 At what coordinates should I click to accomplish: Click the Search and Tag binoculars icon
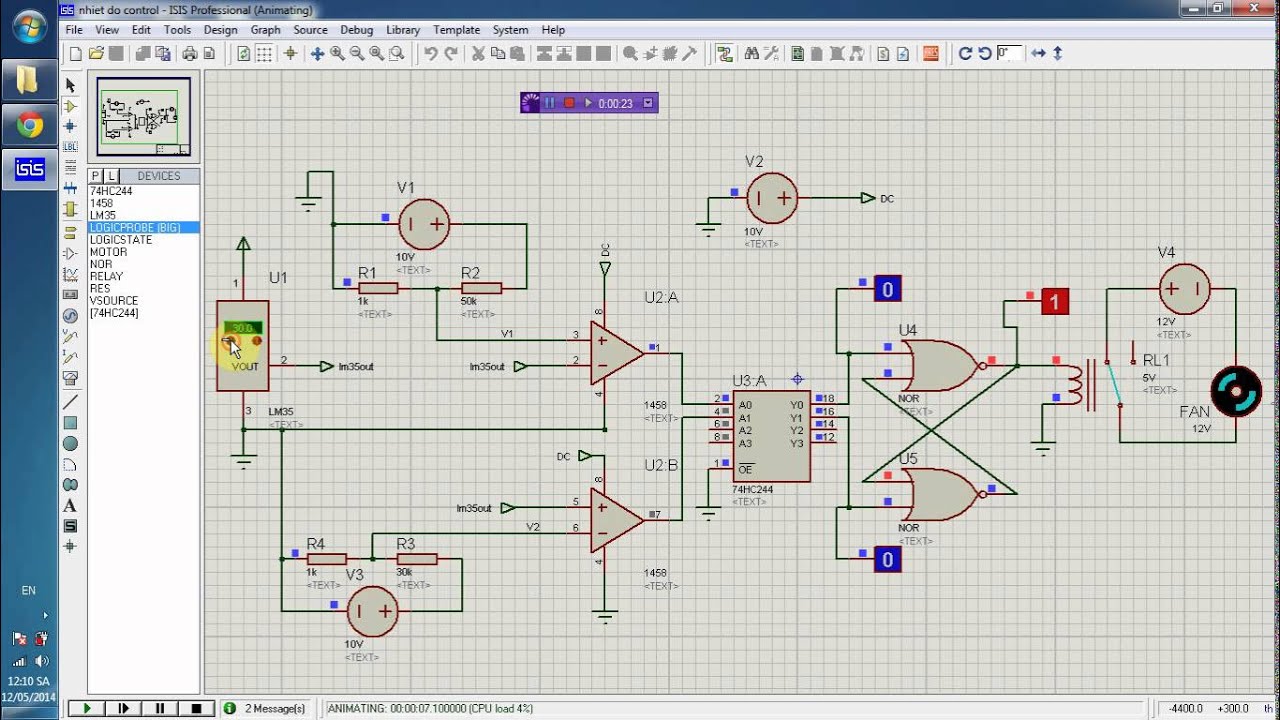pyautogui.click(x=752, y=54)
